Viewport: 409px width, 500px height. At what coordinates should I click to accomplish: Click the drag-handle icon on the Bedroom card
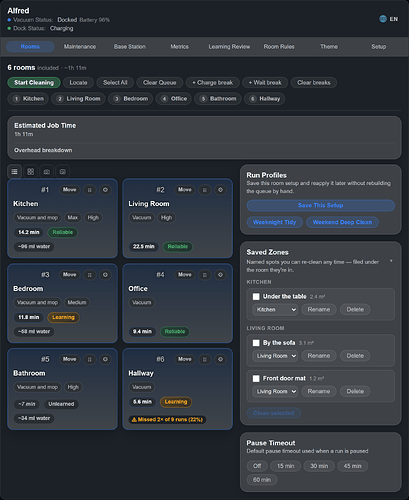point(89,275)
